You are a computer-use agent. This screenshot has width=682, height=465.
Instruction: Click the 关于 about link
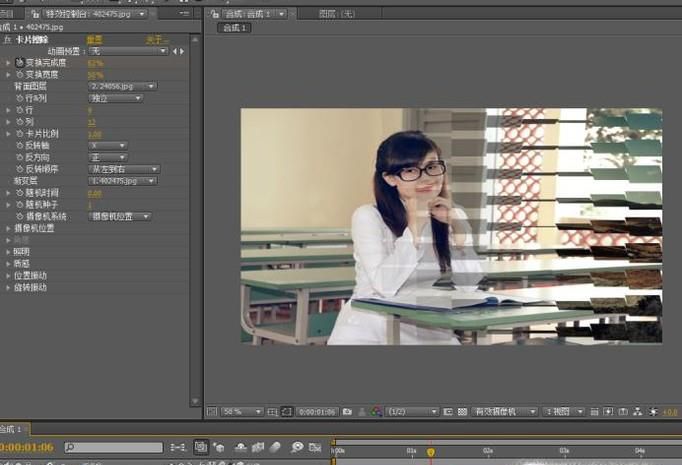tap(157, 39)
